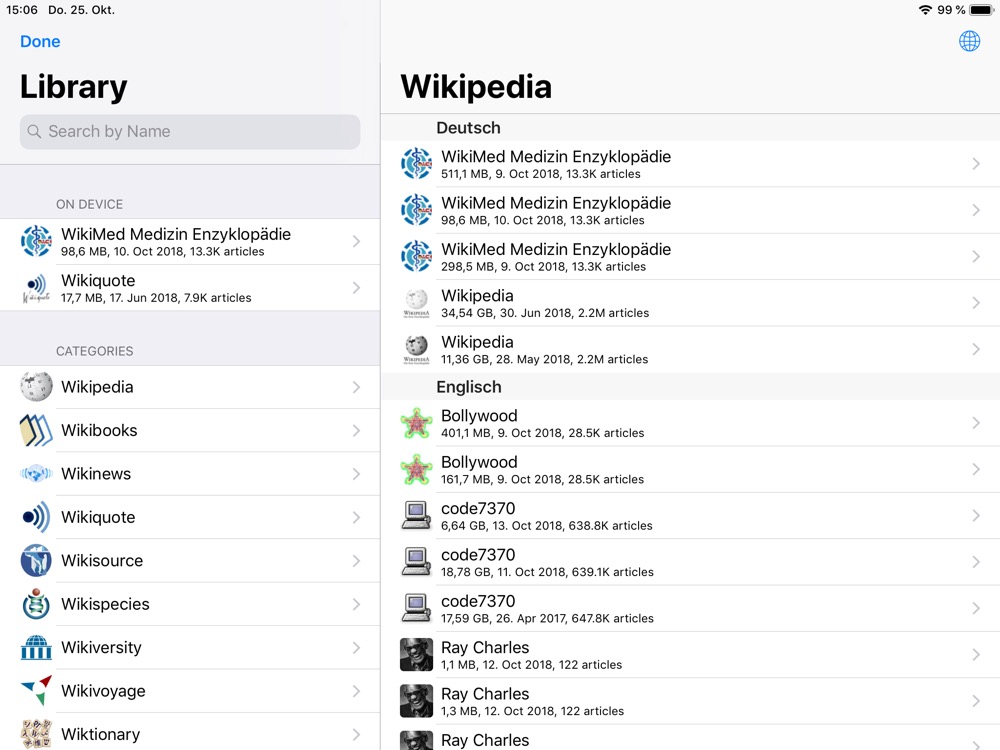Click the Wikivoyage arrows icon
This screenshot has width=1000, height=750.
coord(36,691)
